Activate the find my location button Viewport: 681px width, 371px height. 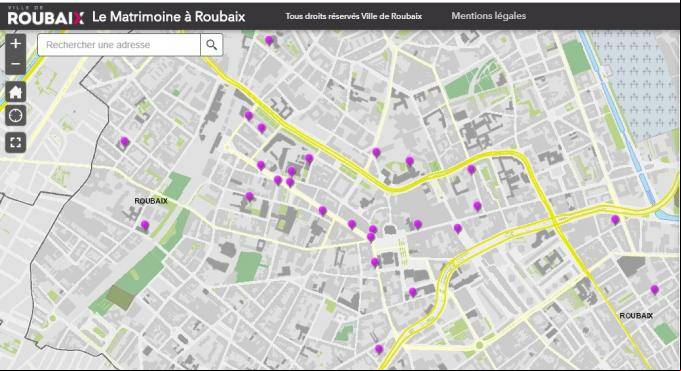click(16, 116)
